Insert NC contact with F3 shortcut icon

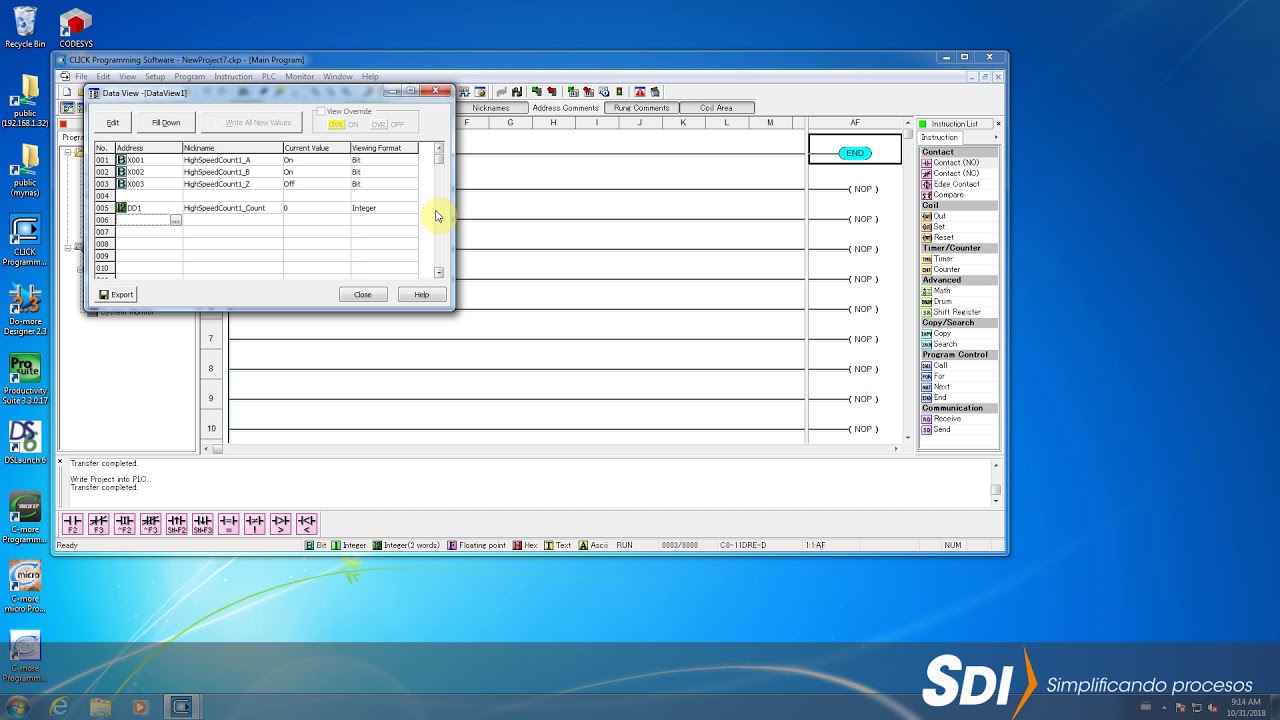(98, 524)
